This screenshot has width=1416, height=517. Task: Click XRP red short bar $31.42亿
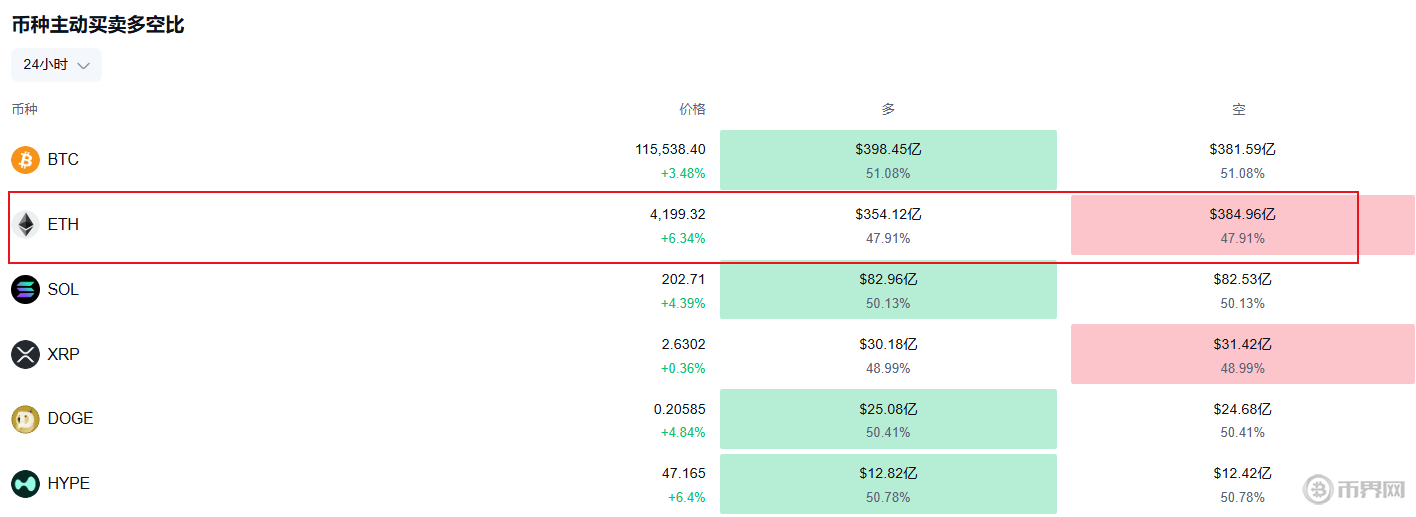(1242, 354)
